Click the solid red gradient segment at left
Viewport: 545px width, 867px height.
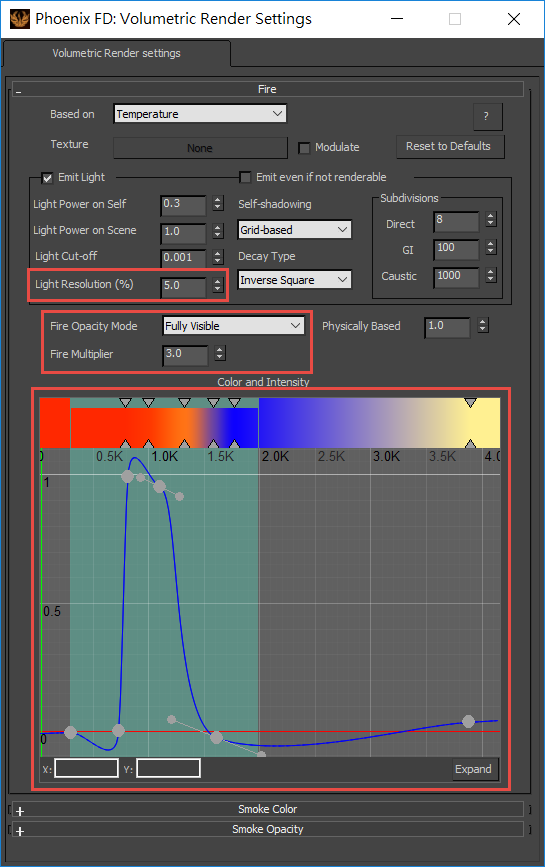coord(55,423)
